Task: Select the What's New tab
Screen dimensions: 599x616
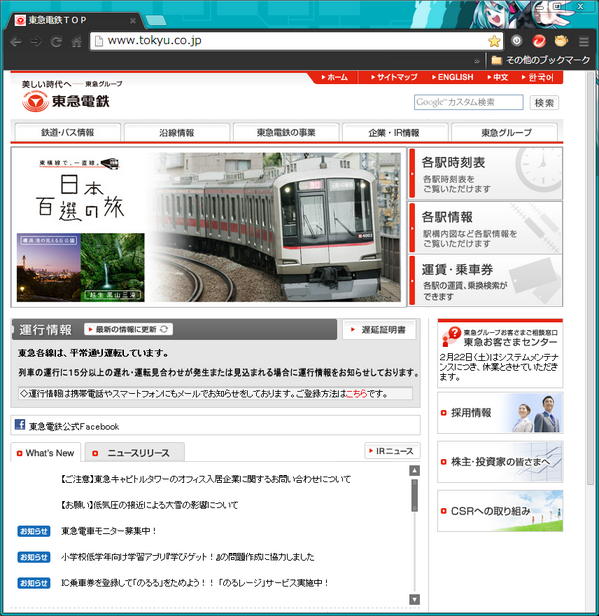Action: (x=46, y=453)
